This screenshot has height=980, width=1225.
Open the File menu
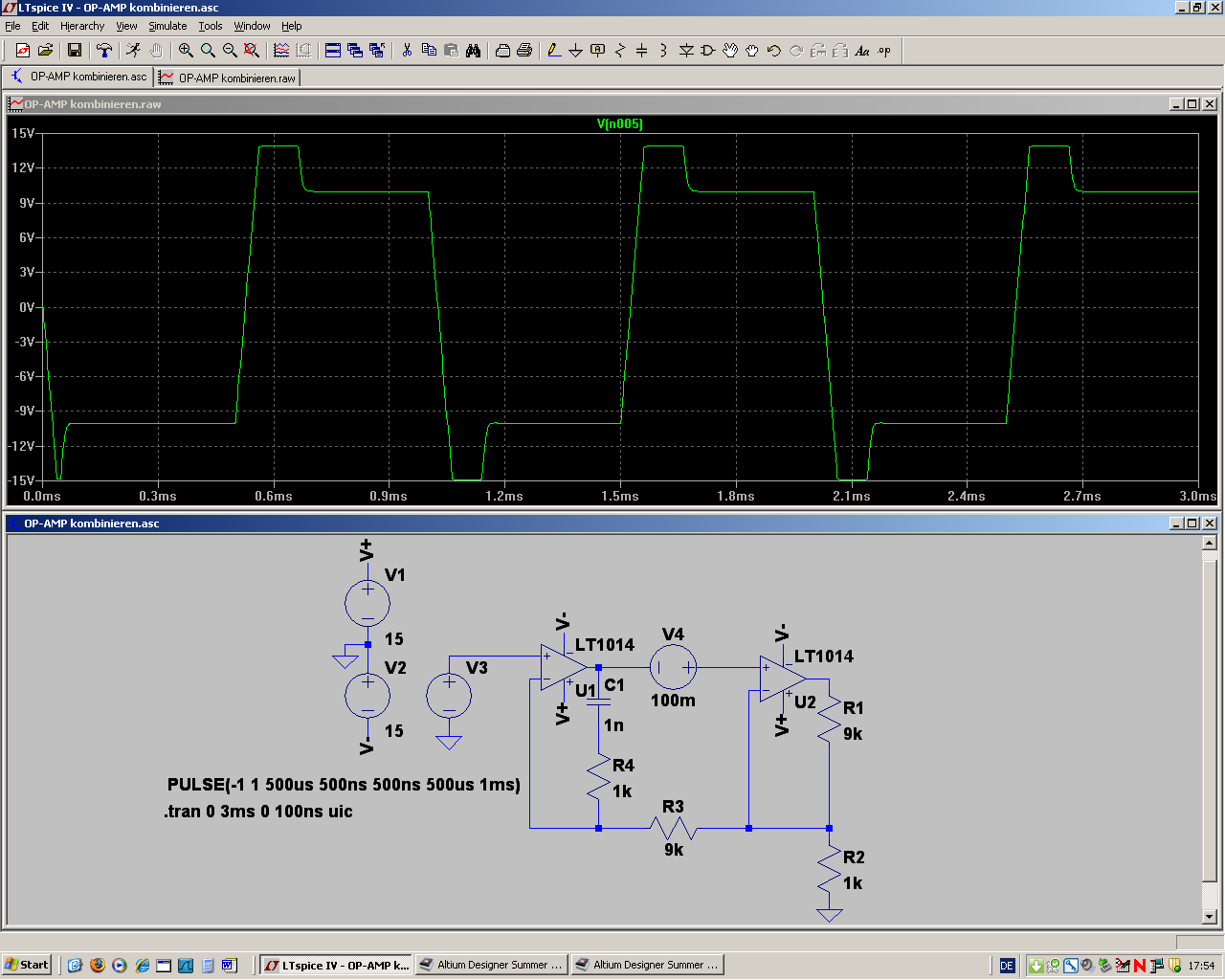tap(12, 26)
